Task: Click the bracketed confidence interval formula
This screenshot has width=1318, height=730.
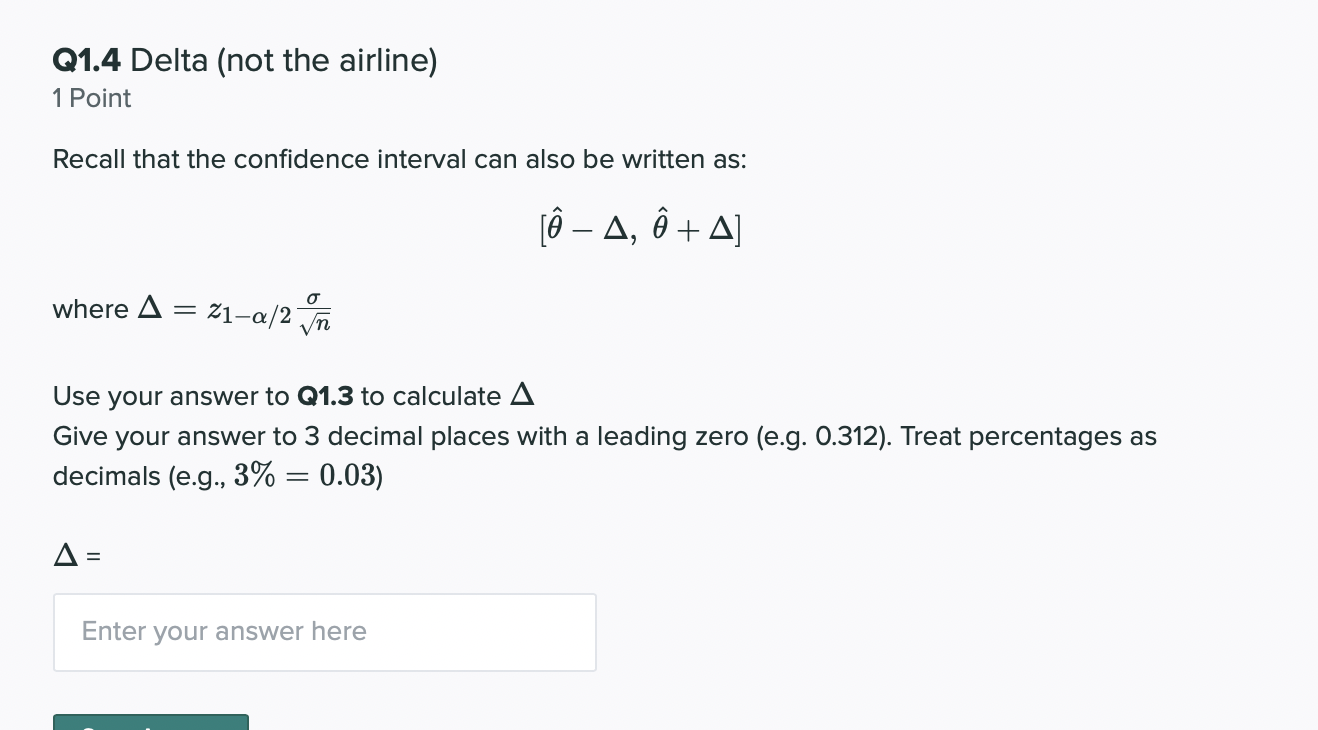Action: pos(640,232)
